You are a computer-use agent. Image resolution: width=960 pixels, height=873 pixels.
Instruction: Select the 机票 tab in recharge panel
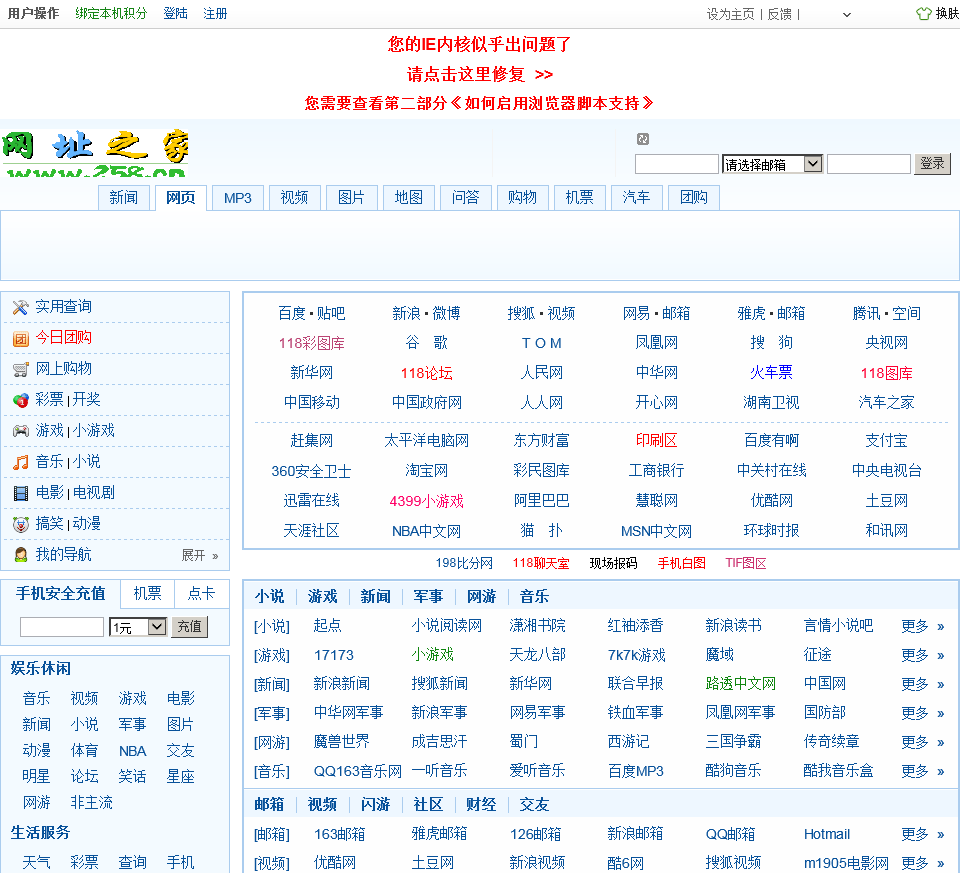point(147,594)
